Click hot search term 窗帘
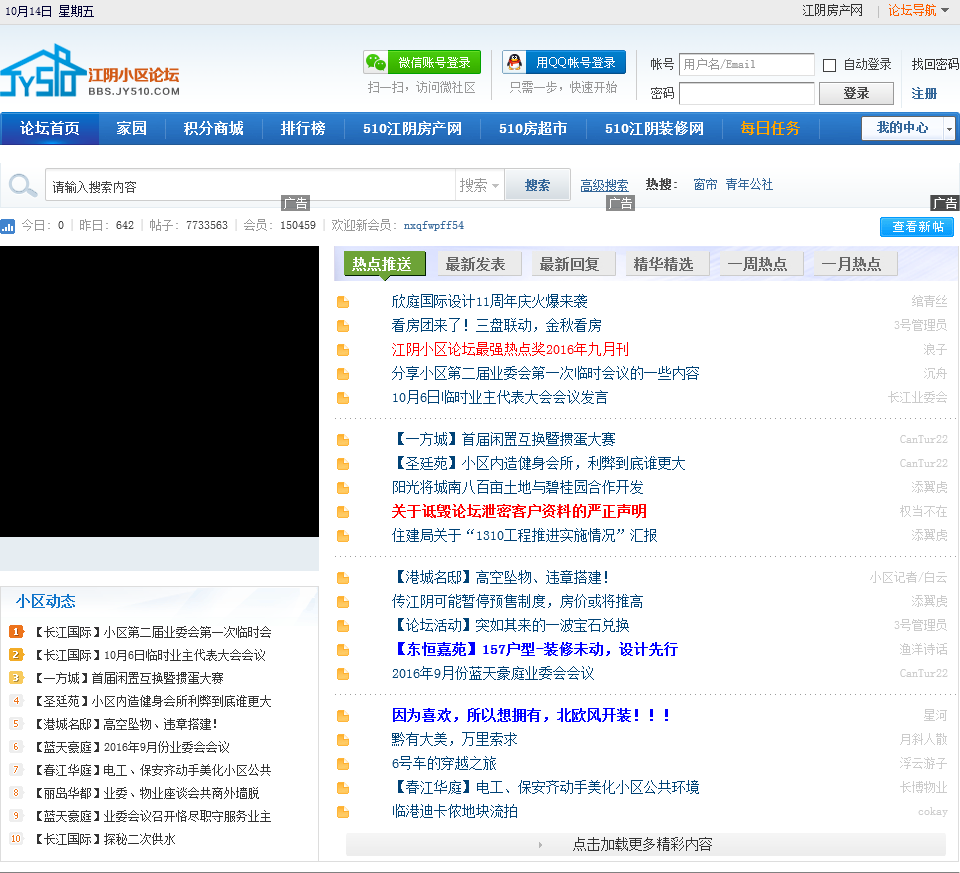Viewport: 960px width, 873px height. click(x=705, y=184)
